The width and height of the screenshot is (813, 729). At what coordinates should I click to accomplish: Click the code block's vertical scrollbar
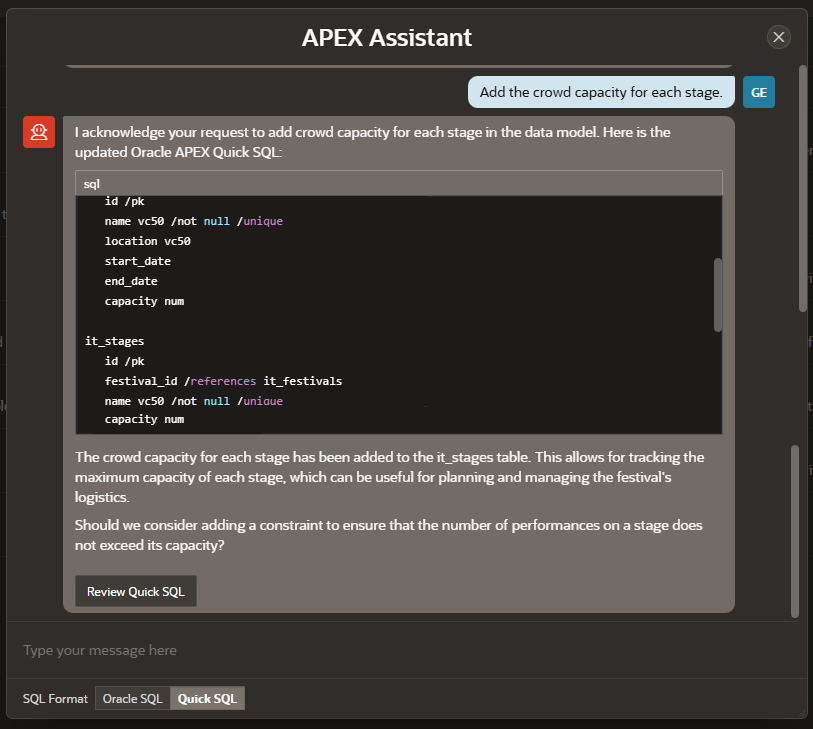(x=717, y=294)
